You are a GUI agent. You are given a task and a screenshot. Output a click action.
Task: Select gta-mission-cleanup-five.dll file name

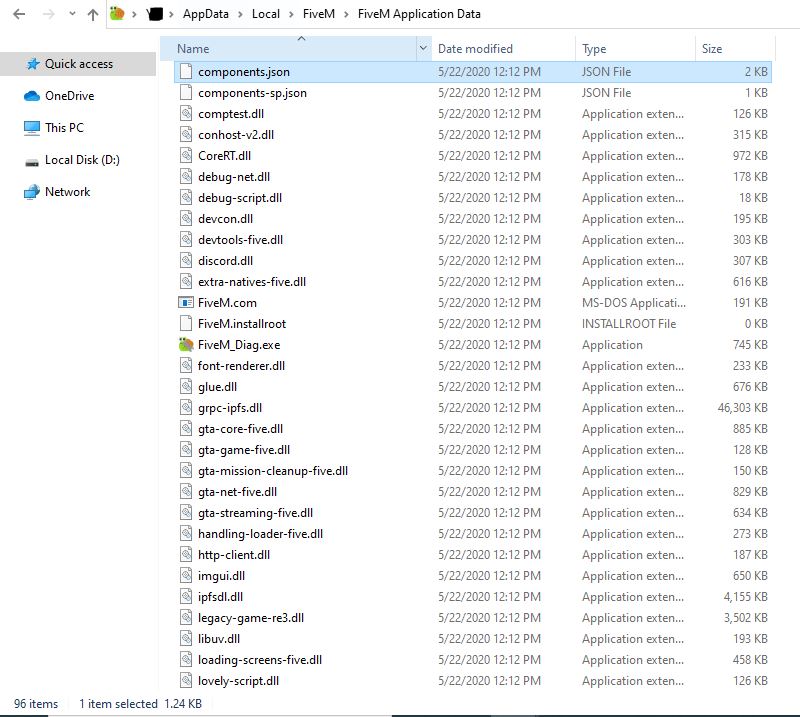273,471
